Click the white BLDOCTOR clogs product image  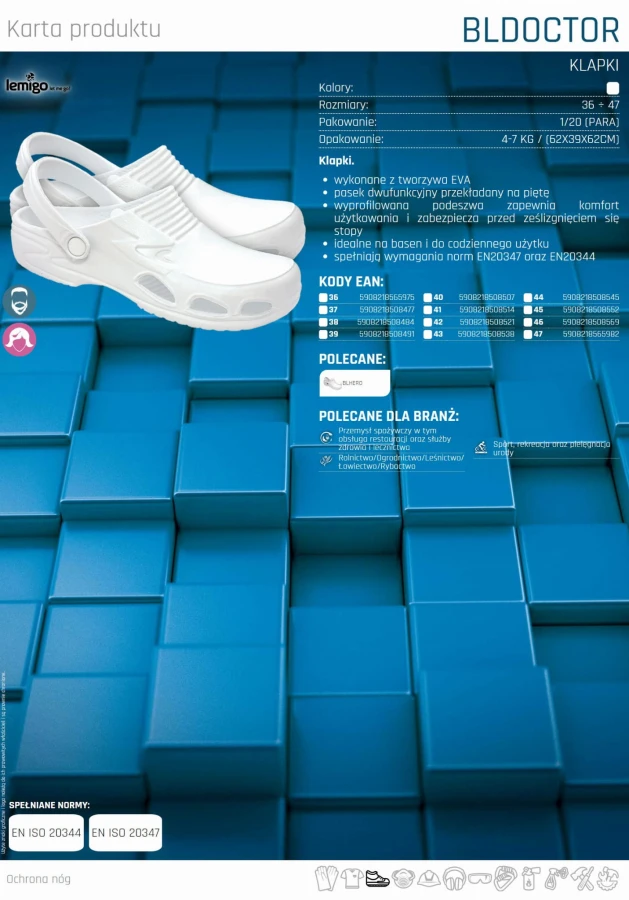coord(158,230)
